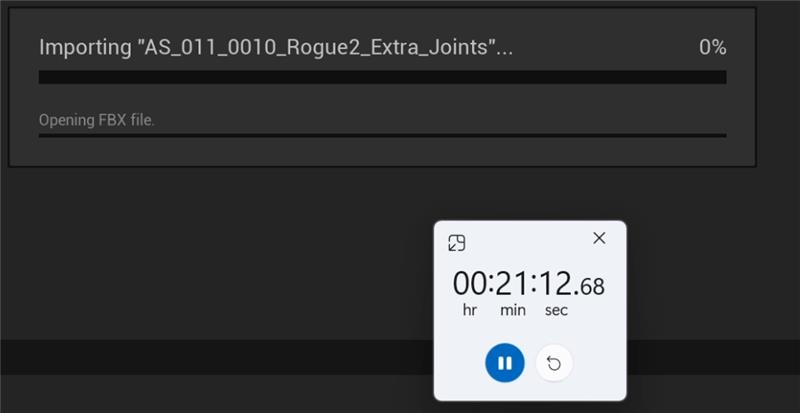
Task: Reset the stopwatch timer
Action: tap(554, 363)
